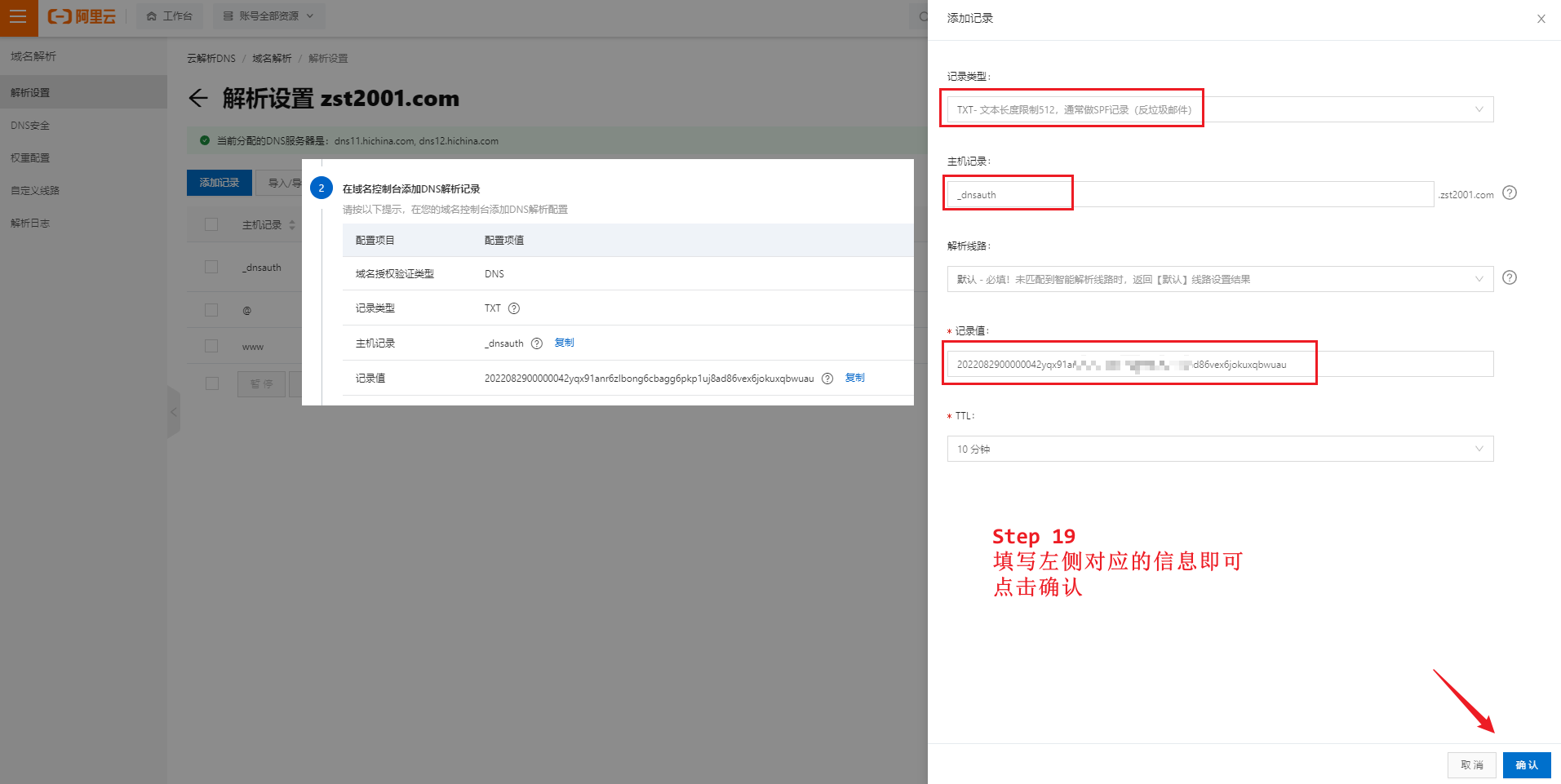Click the www host record text

253,347
